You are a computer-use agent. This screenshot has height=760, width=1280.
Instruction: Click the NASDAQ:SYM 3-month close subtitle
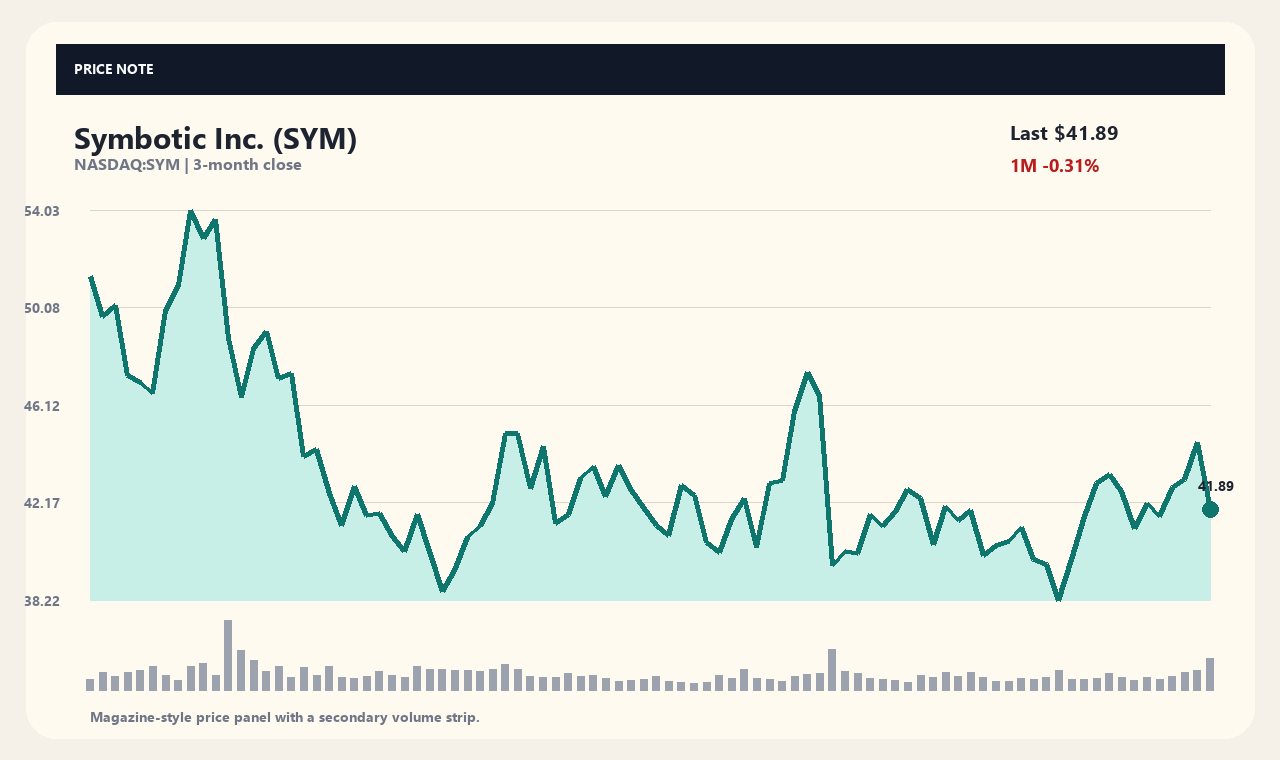point(188,165)
